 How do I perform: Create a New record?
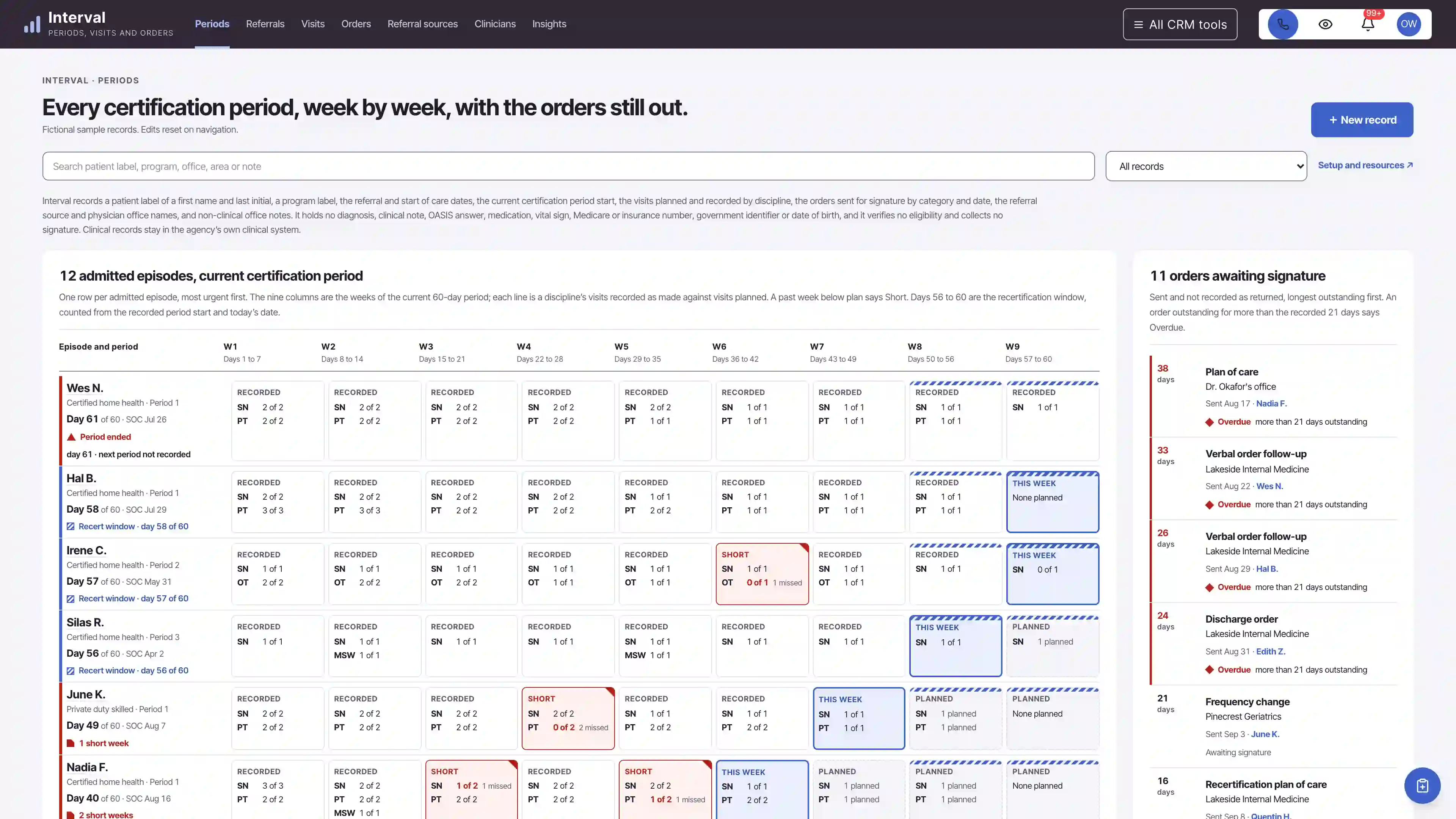coord(1362,120)
